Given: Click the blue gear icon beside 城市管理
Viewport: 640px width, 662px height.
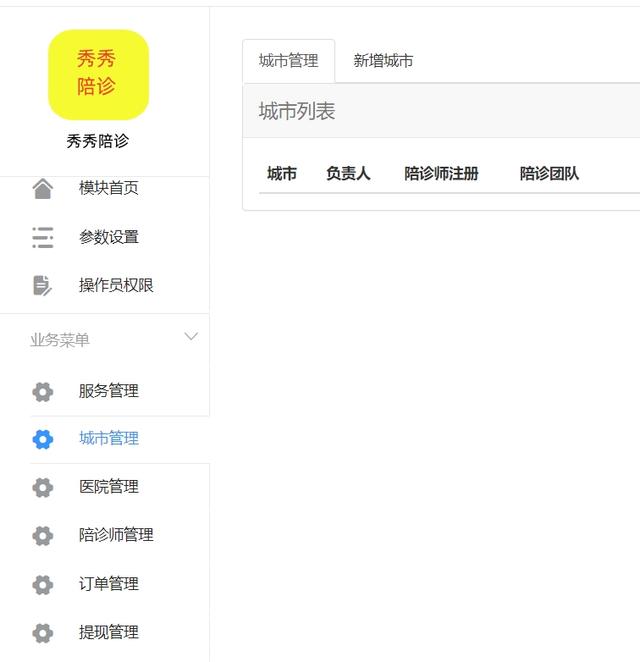Looking at the screenshot, I should coord(42,438).
